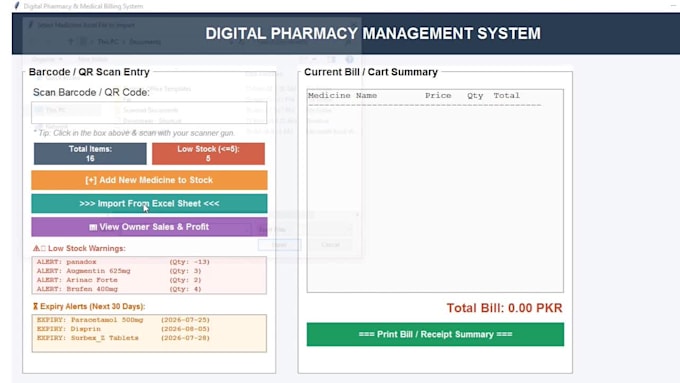The width and height of the screenshot is (680, 383).
Task: View Owner Sales & Profit report
Action: 149,227
